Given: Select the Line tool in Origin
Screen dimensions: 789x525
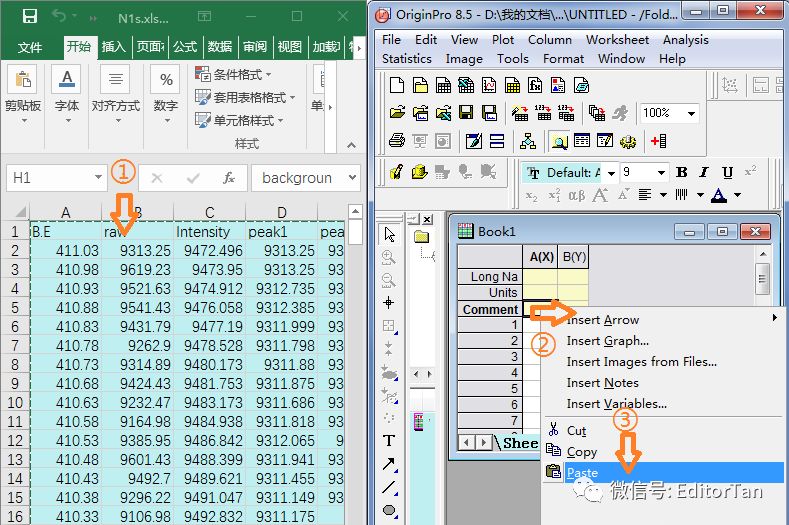Looking at the screenshot, I should tap(389, 487).
